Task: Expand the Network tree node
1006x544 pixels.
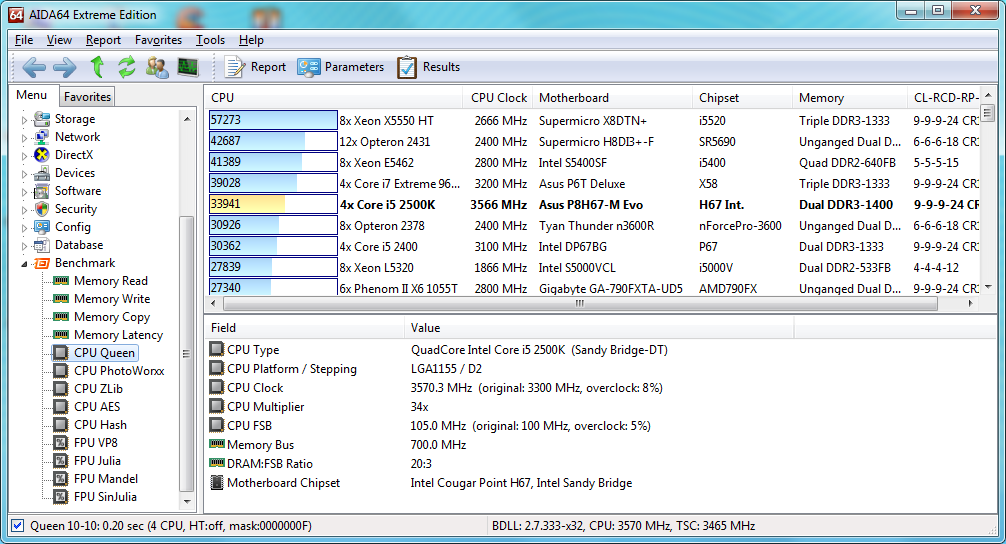Action: (24, 137)
